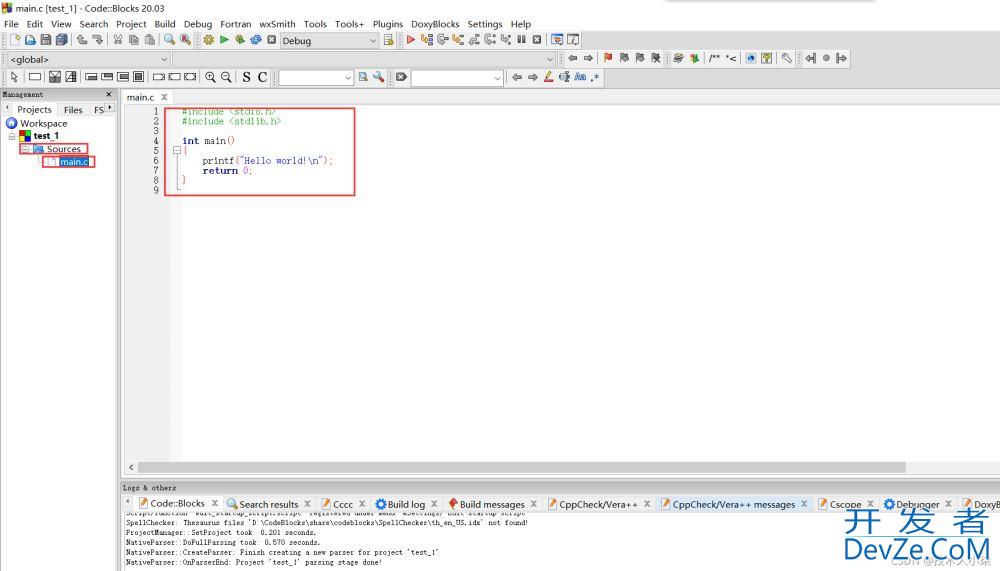Pause the debugger with Break icon

pyautogui.click(x=522, y=40)
